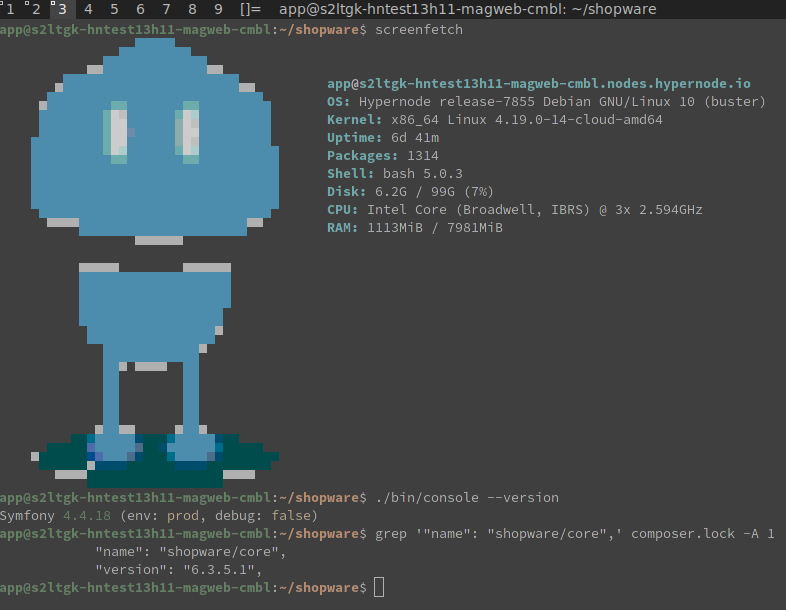Switch to workspace tag 9
Image resolution: width=786 pixels, height=610 pixels.
219,9
